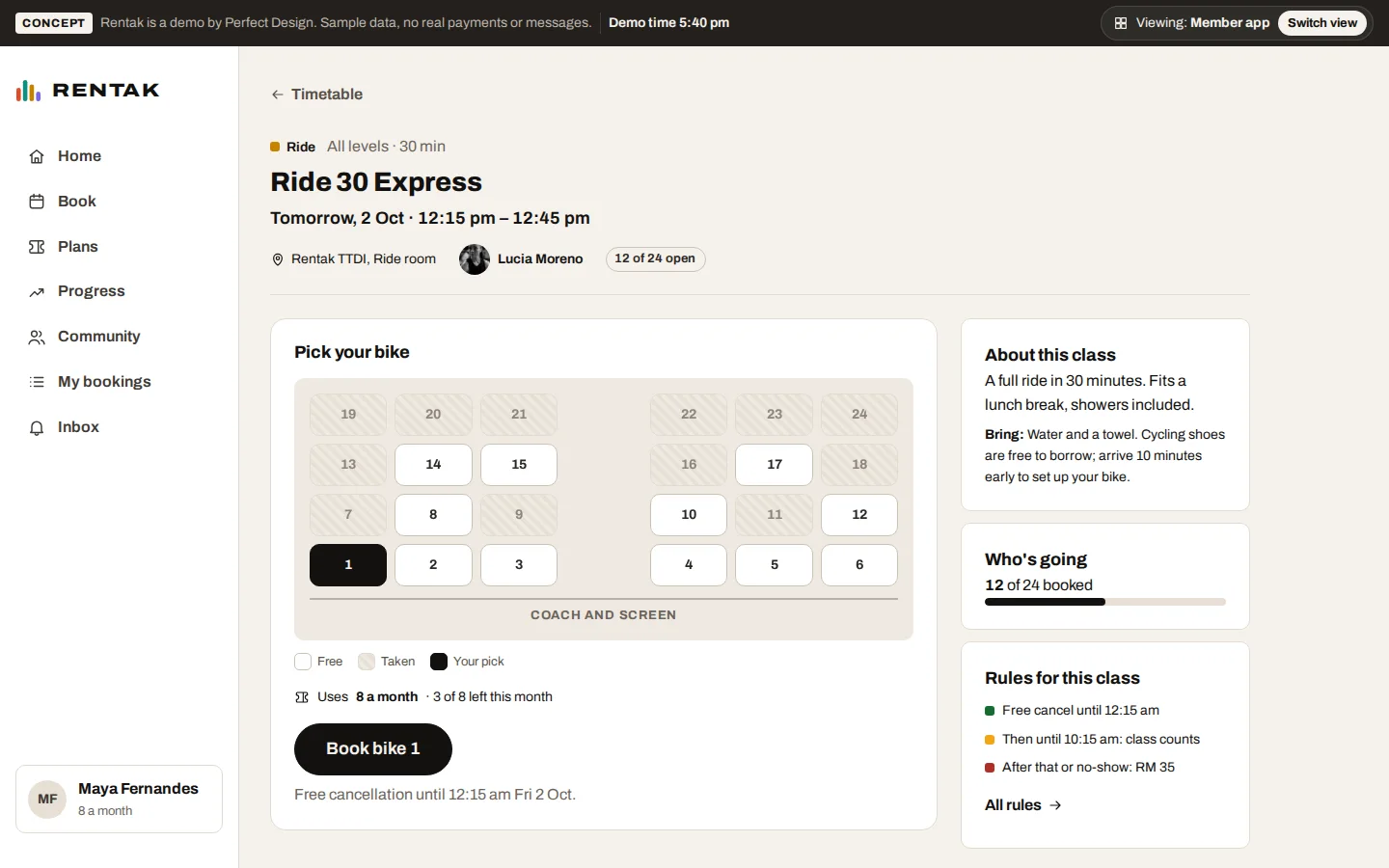This screenshot has height=868, width=1389.
Task: Open Maya Fernandes profile card
Action: pyautogui.click(x=120, y=800)
